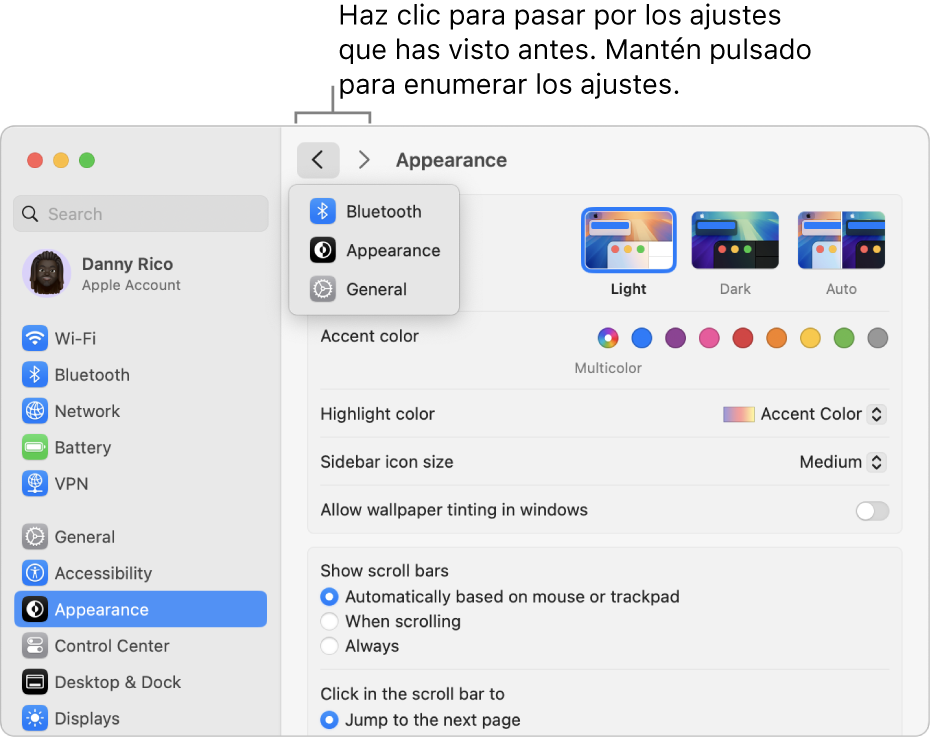The height and width of the screenshot is (739, 931).
Task: Click the Control Center sidebar icon
Action: click(35, 645)
